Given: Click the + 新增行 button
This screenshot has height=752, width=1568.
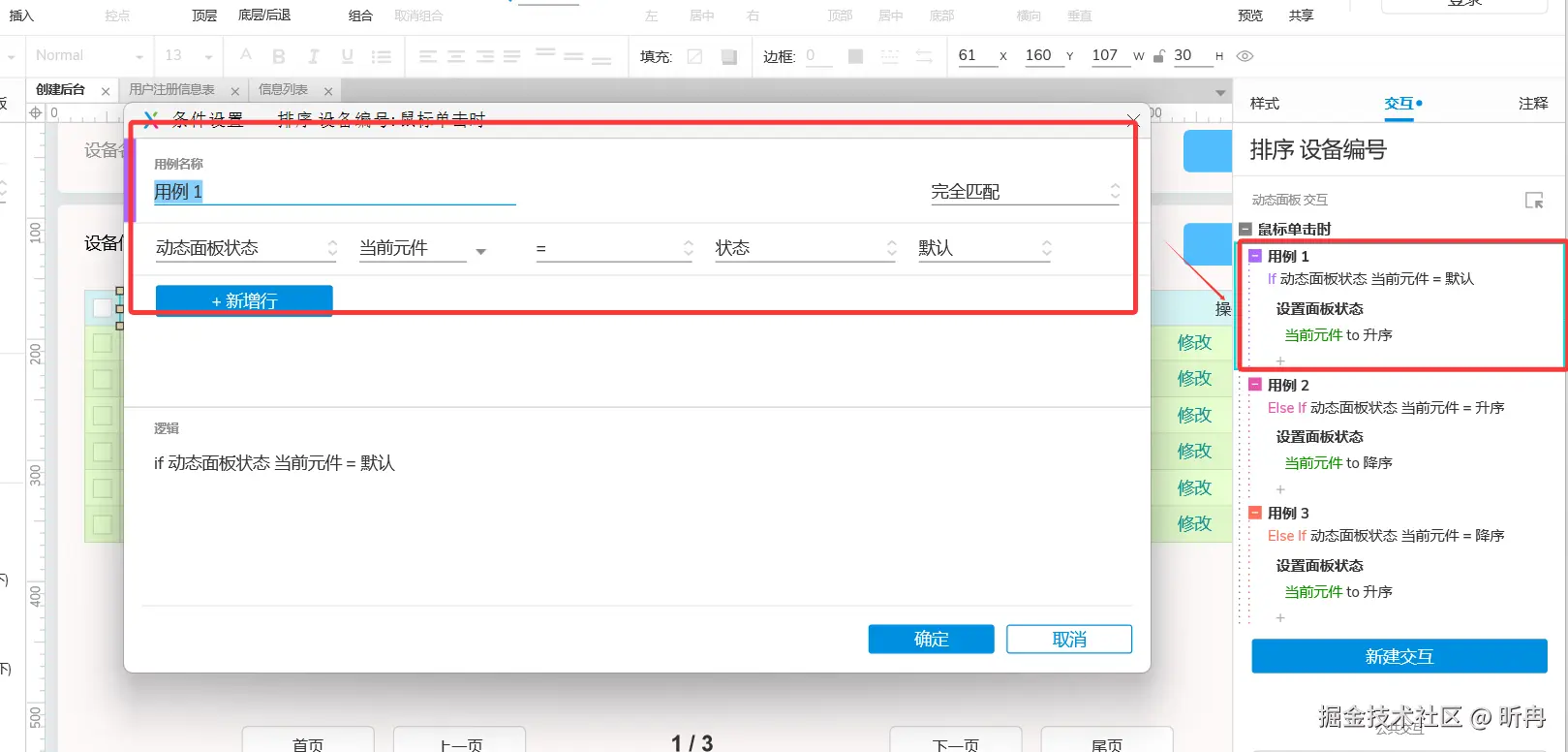Looking at the screenshot, I should click(x=244, y=300).
